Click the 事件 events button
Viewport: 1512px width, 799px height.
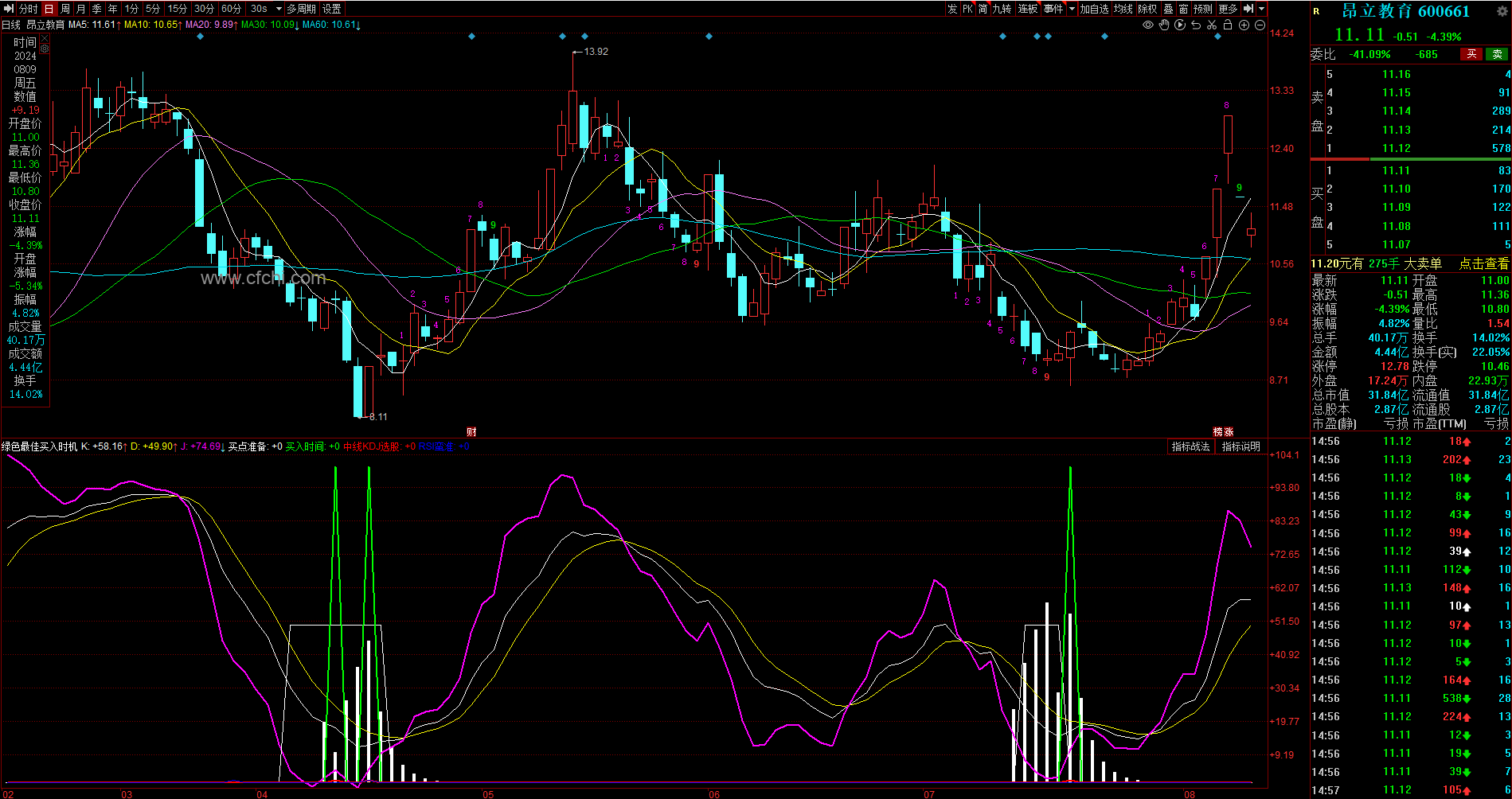click(x=1053, y=9)
